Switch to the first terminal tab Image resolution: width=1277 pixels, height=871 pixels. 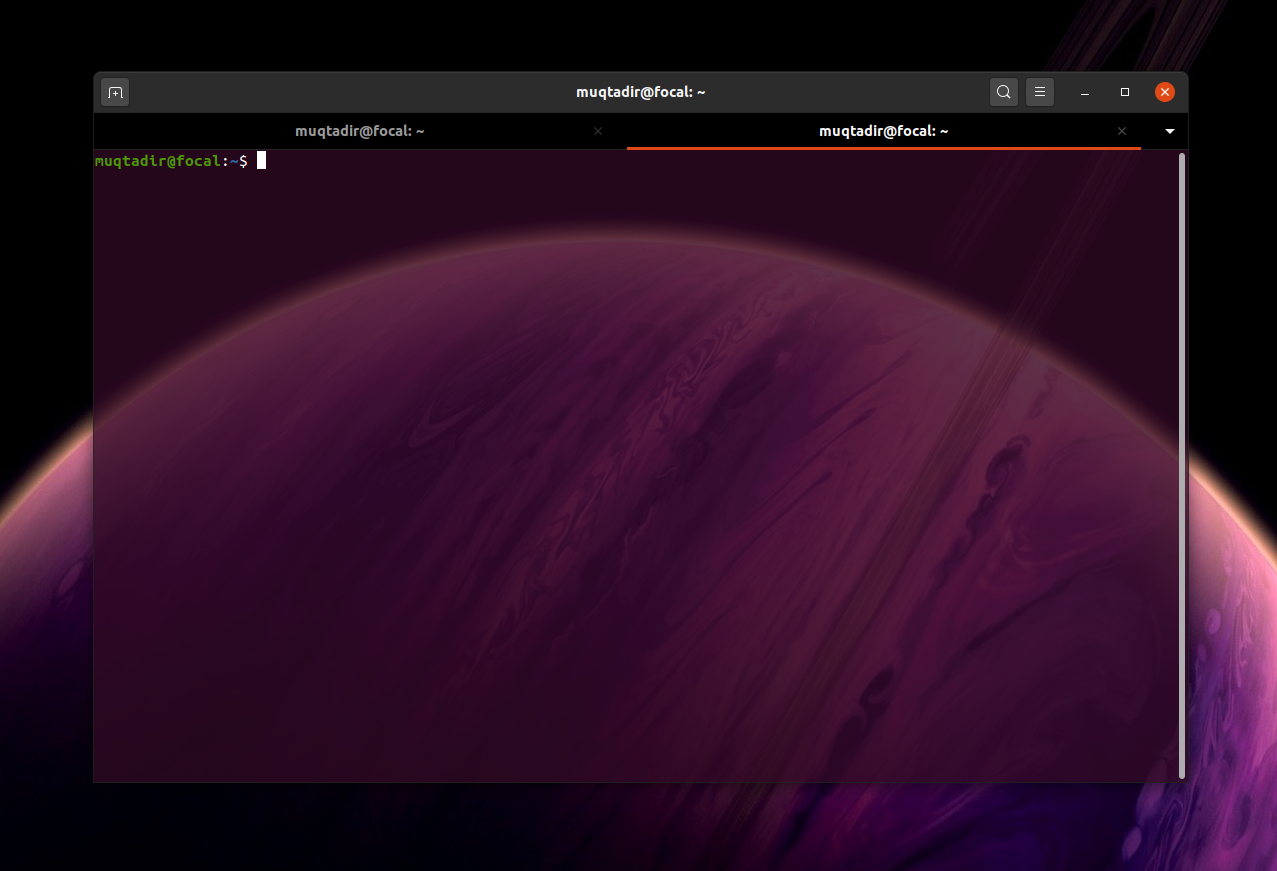tap(360, 131)
